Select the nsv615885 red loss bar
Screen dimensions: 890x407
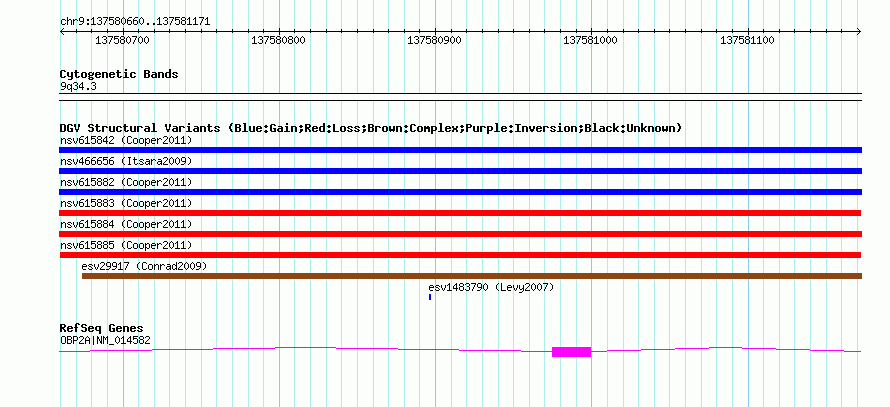click(460, 255)
